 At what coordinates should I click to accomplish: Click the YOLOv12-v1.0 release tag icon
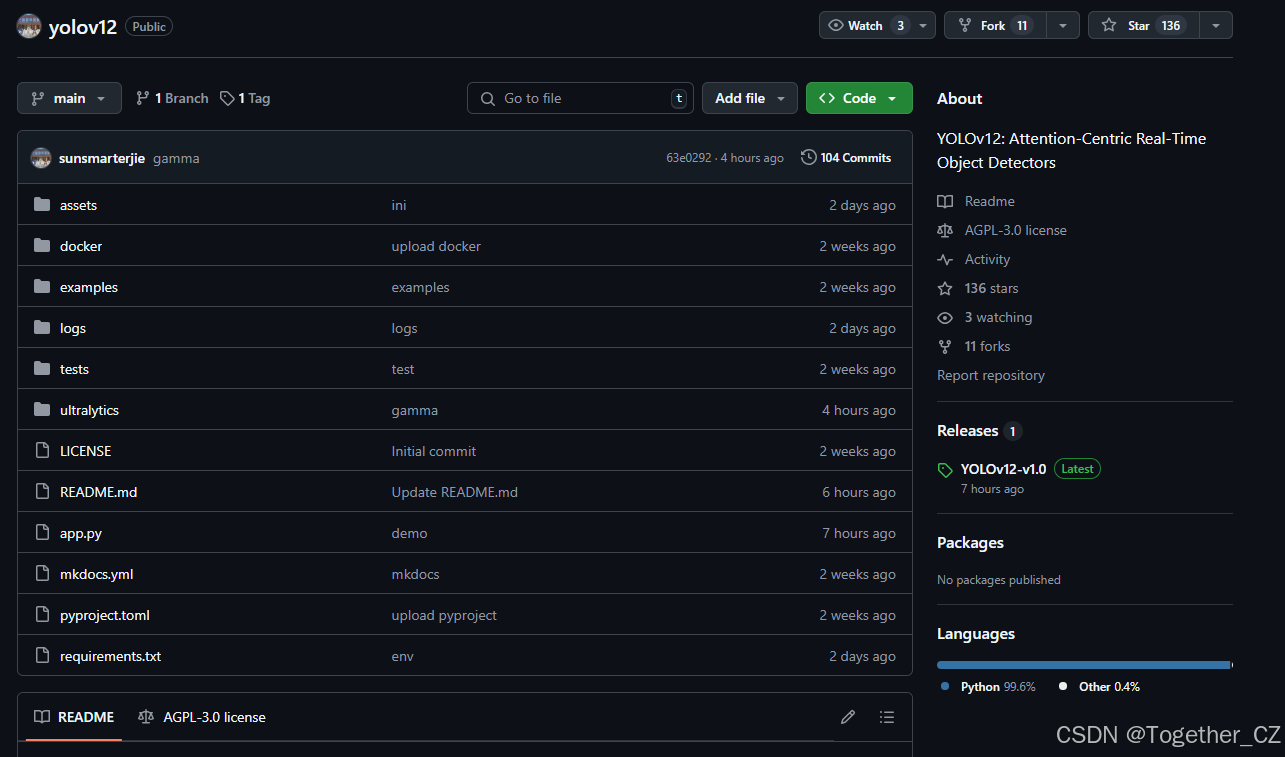[x=945, y=470]
